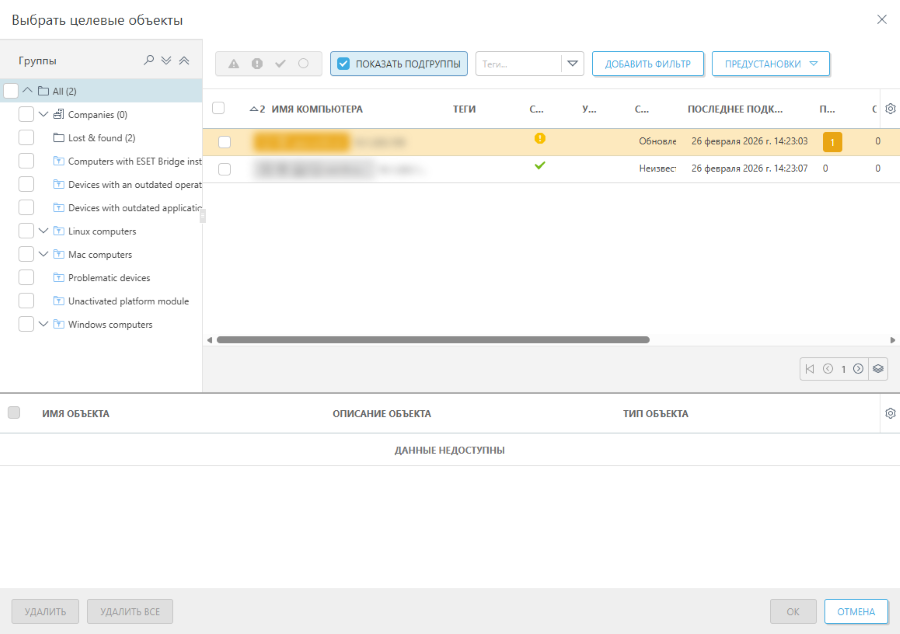Collapse all groups with double-up chevron icon
This screenshot has width=900, height=634.
184,60
